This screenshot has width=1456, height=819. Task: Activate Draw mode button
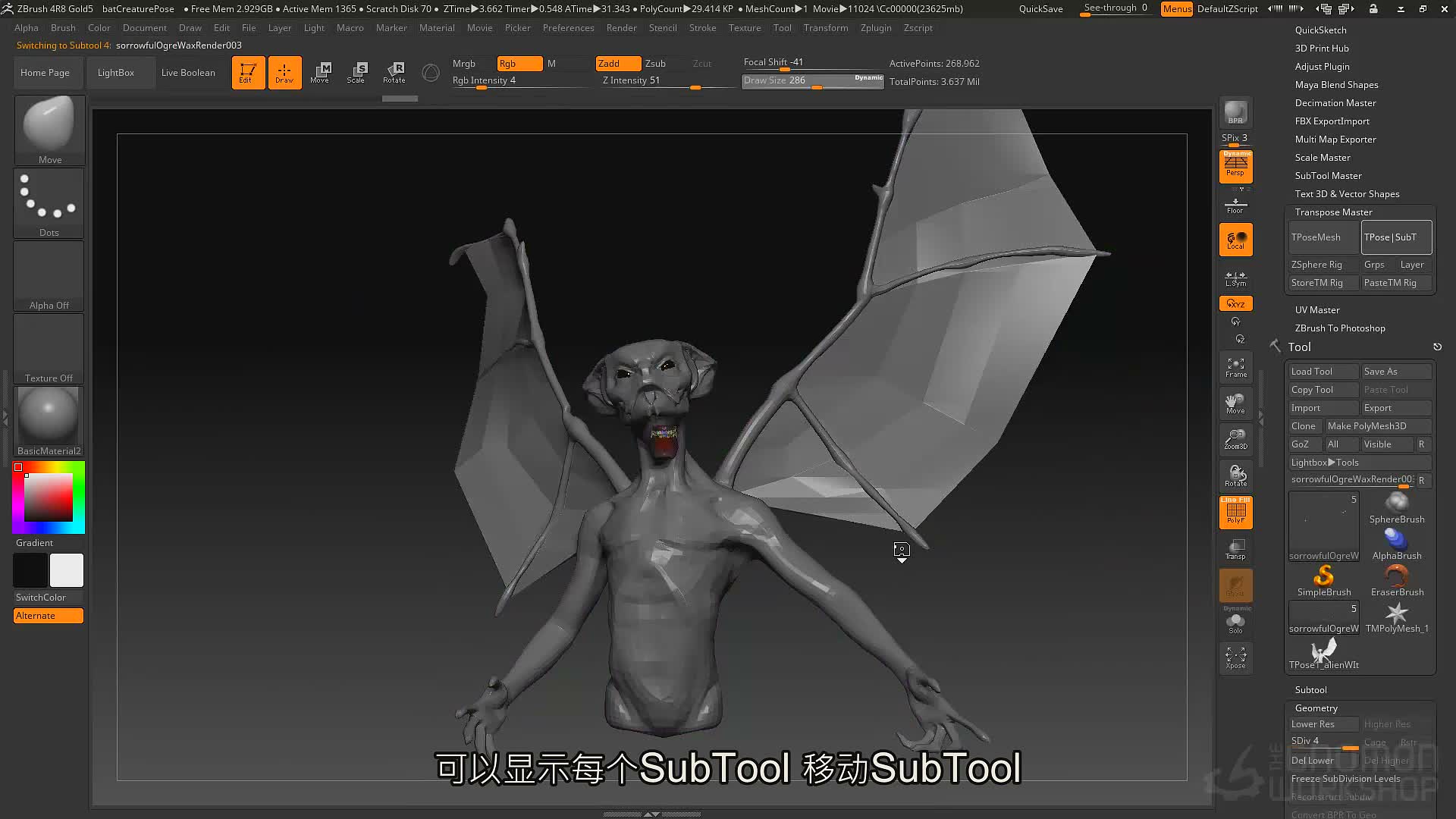[x=284, y=73]
